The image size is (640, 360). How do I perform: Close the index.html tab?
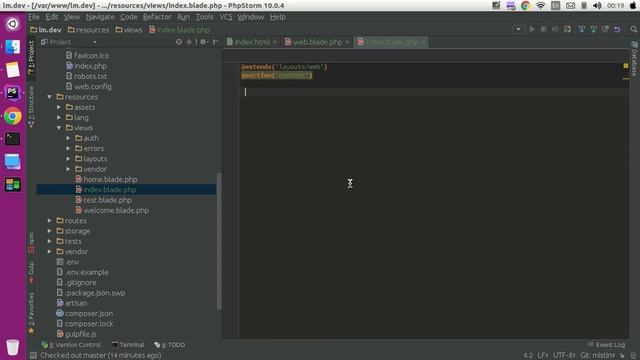tap(275, 42)
